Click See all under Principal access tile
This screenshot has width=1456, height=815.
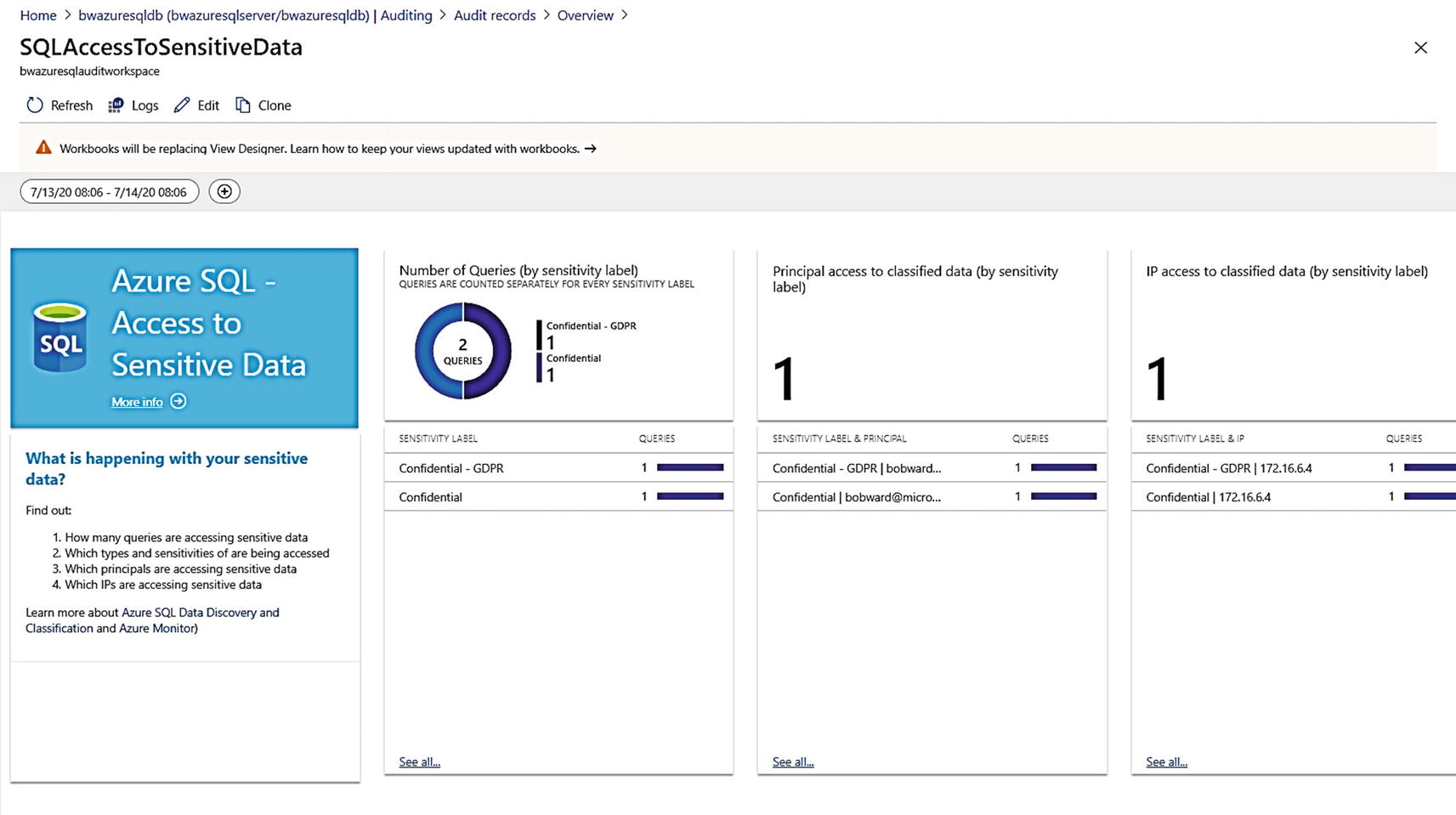[x=793, y=761]
